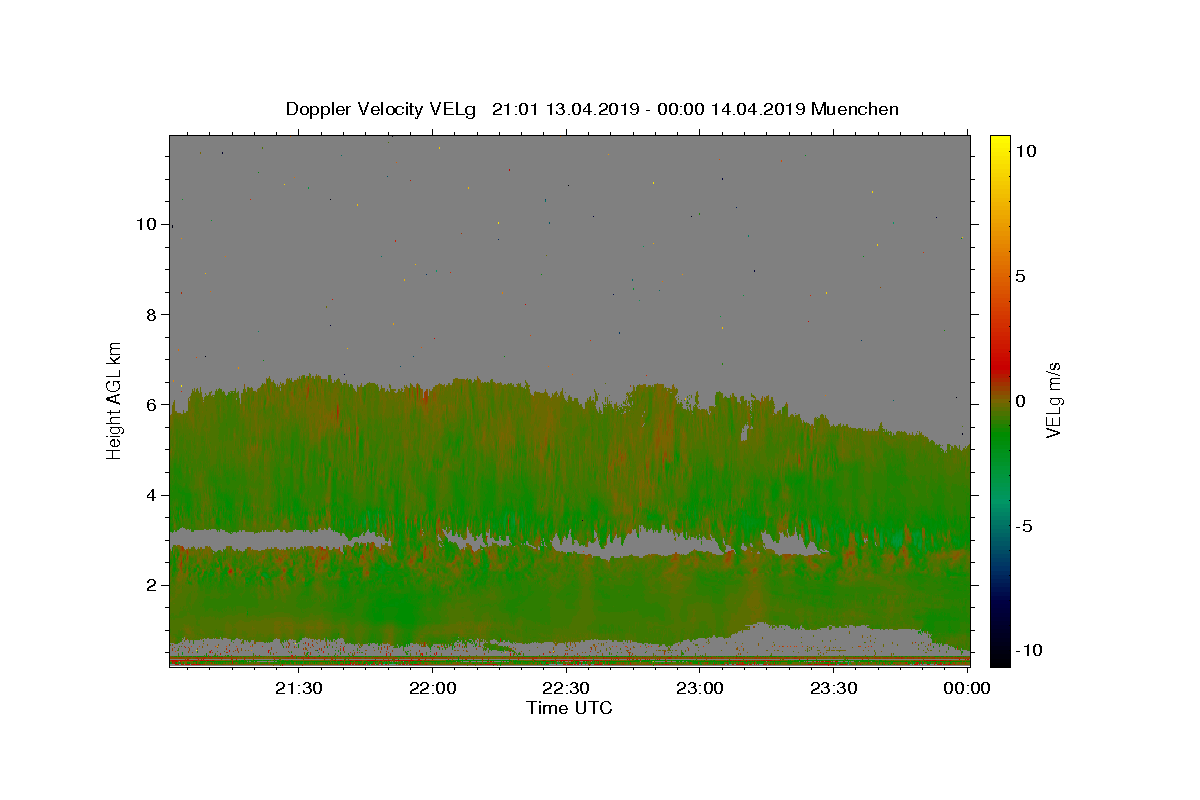Viewport: 1200px width, 800px height.
Task: Click the height tick label 4
Action: 151,494
